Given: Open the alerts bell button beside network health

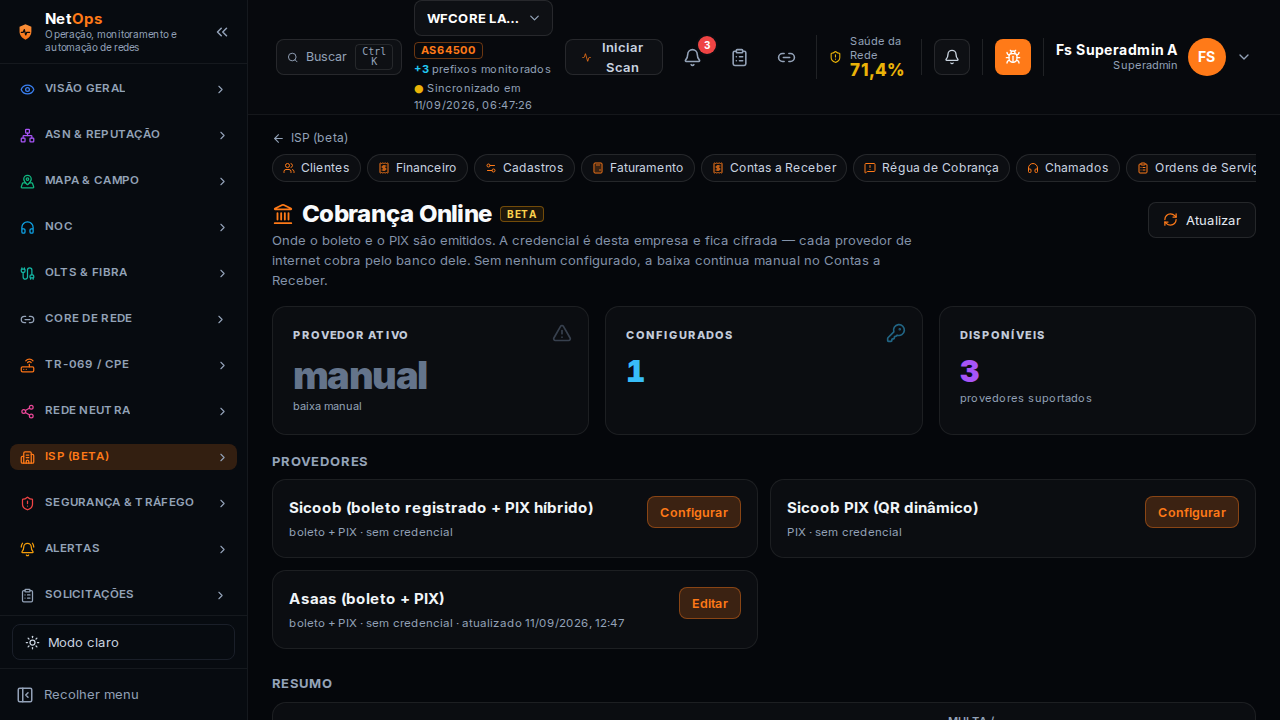Looking at the screenshot, I should click(952, 57).
